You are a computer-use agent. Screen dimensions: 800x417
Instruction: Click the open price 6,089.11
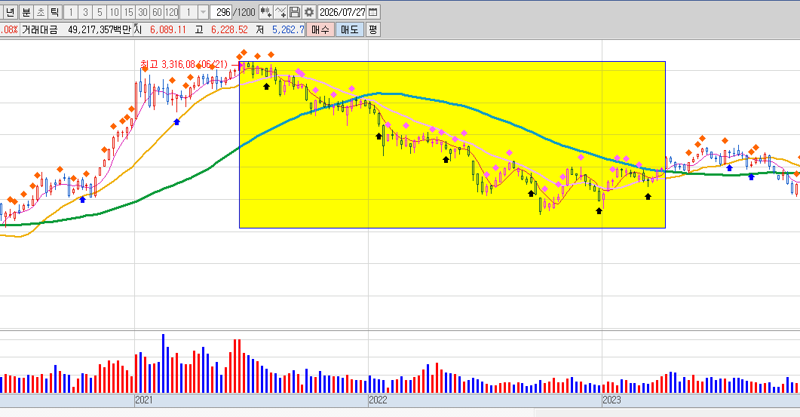point(168,30)
